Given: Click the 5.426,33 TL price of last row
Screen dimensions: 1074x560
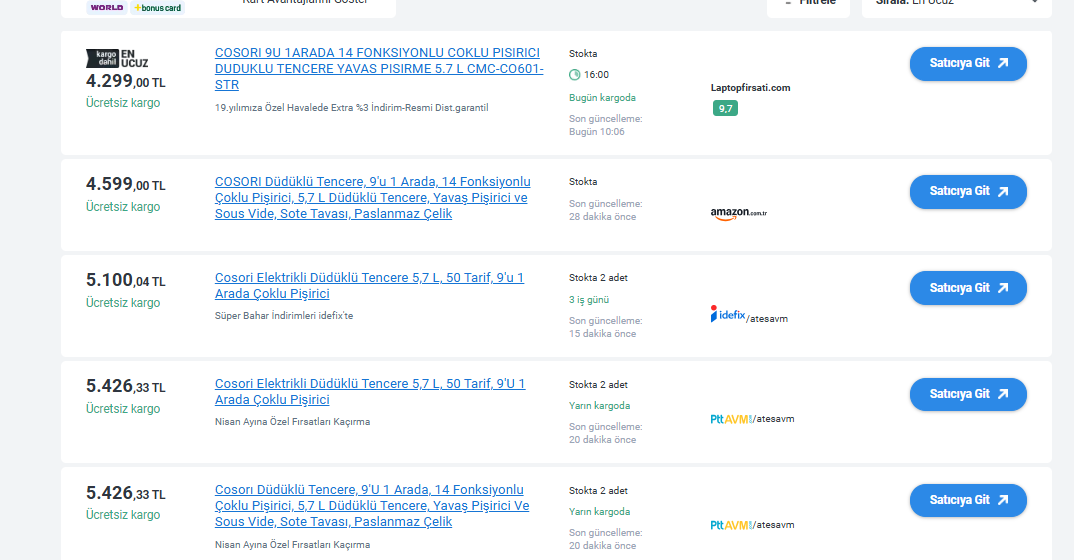Looking at the screenshot, I should pos(125,493).
